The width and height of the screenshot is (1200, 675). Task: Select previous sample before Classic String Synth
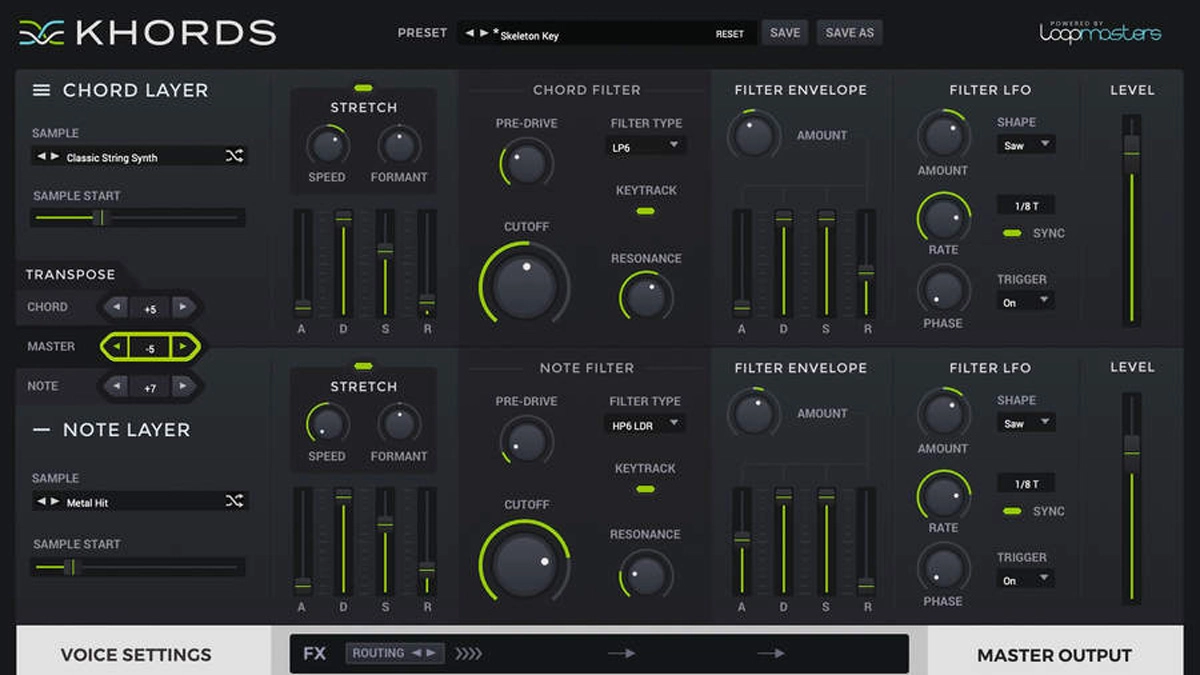click(x=42, y=157)
